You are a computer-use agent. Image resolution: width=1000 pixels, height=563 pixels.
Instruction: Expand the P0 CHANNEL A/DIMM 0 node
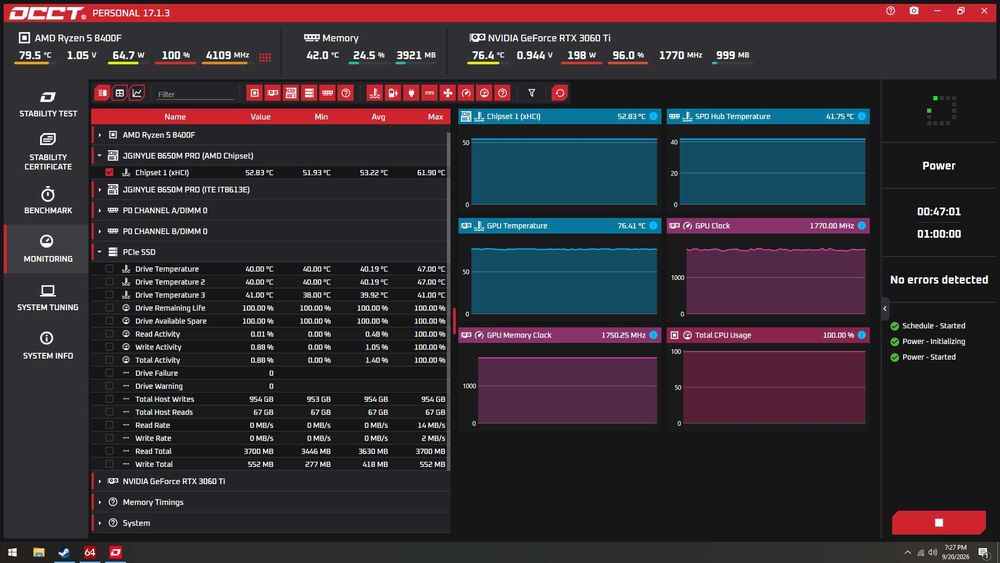99,210
